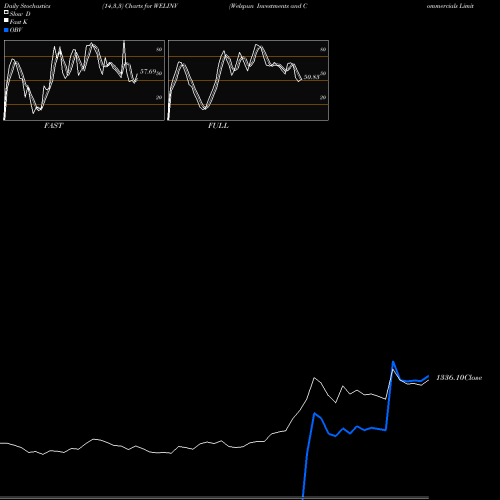
Task: Click the Slow D legend swatch
Action: (6, 13)
